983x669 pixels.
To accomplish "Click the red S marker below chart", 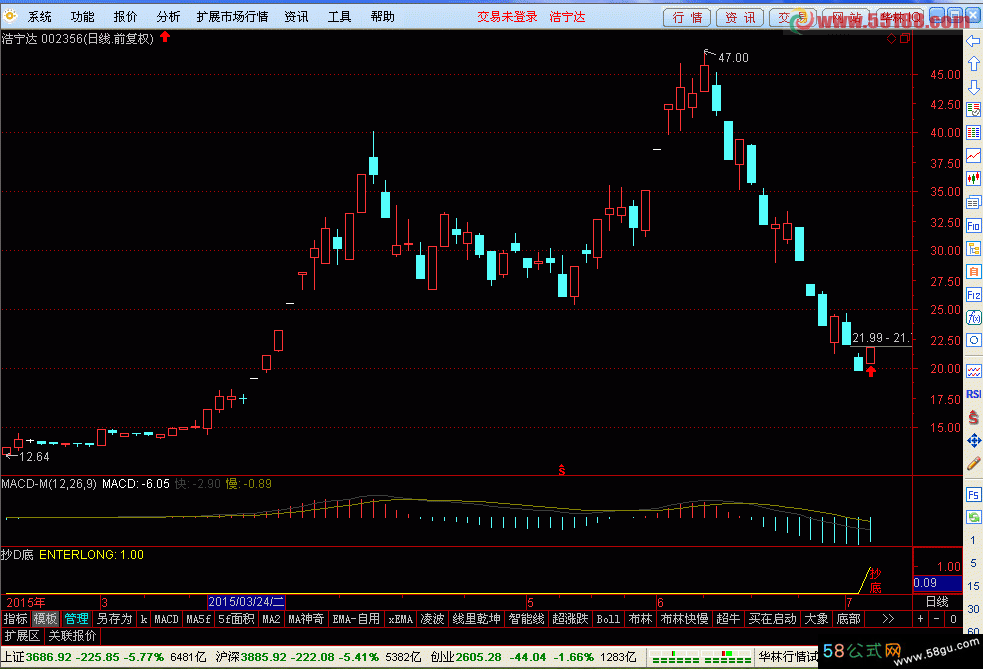I will [x=562, y=470].
